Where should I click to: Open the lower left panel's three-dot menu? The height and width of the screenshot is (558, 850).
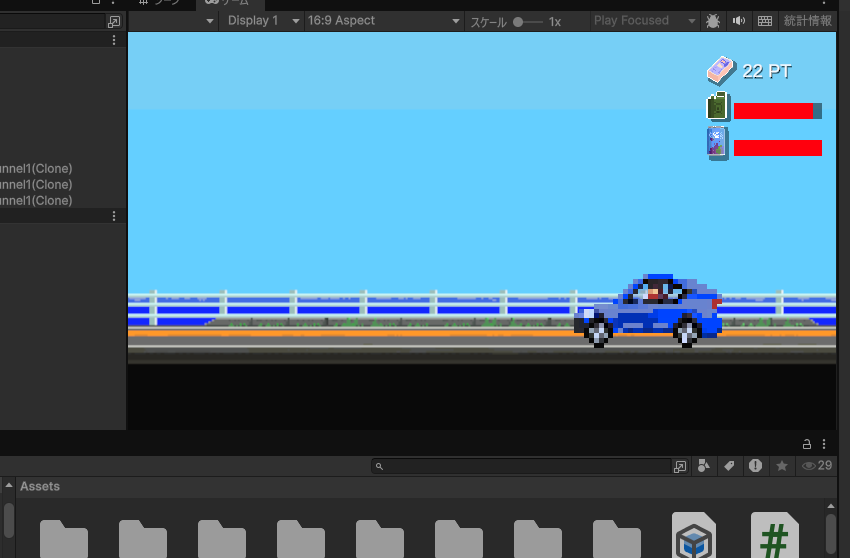114,216
